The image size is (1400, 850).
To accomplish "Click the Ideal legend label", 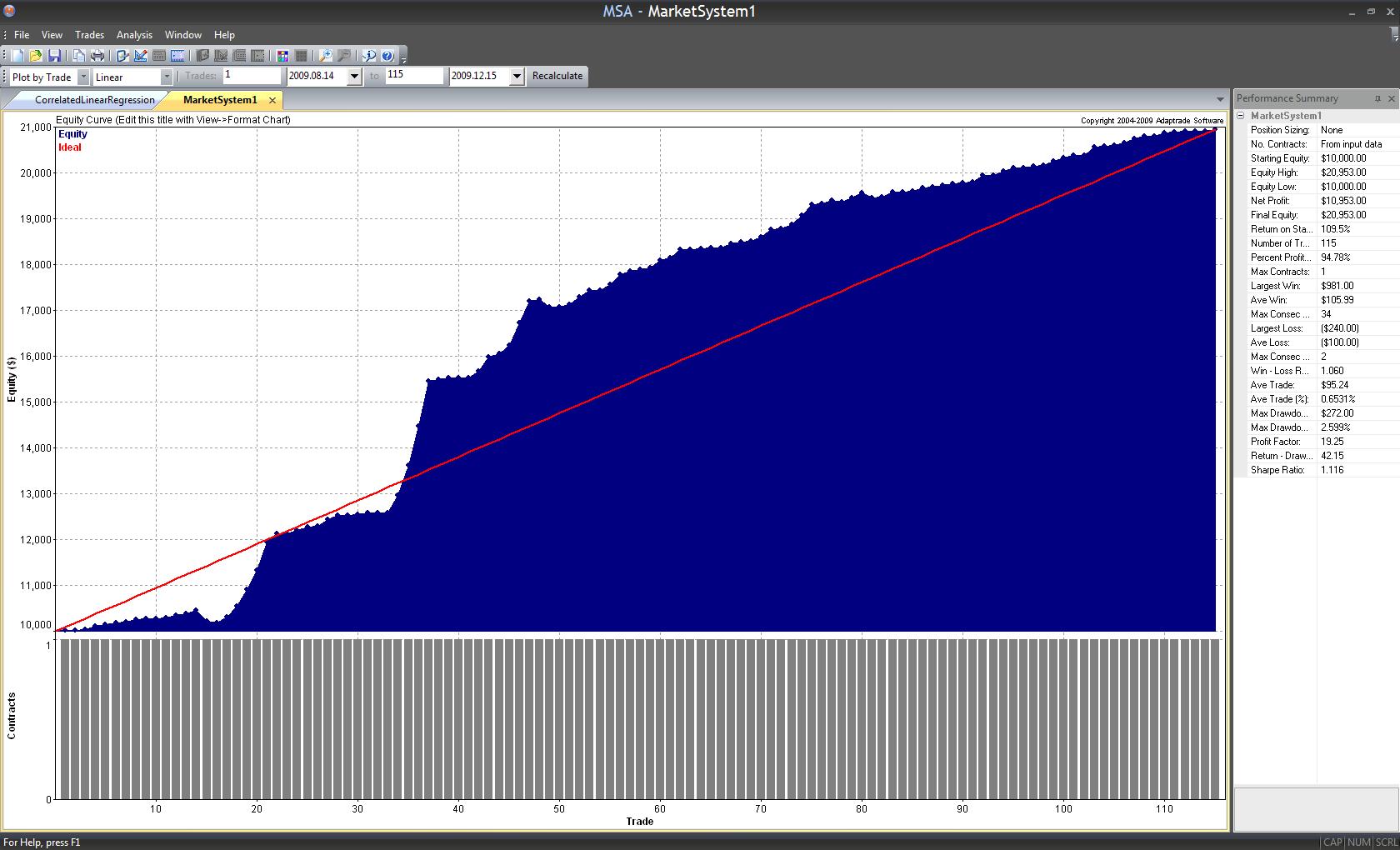I will (70, 147).
